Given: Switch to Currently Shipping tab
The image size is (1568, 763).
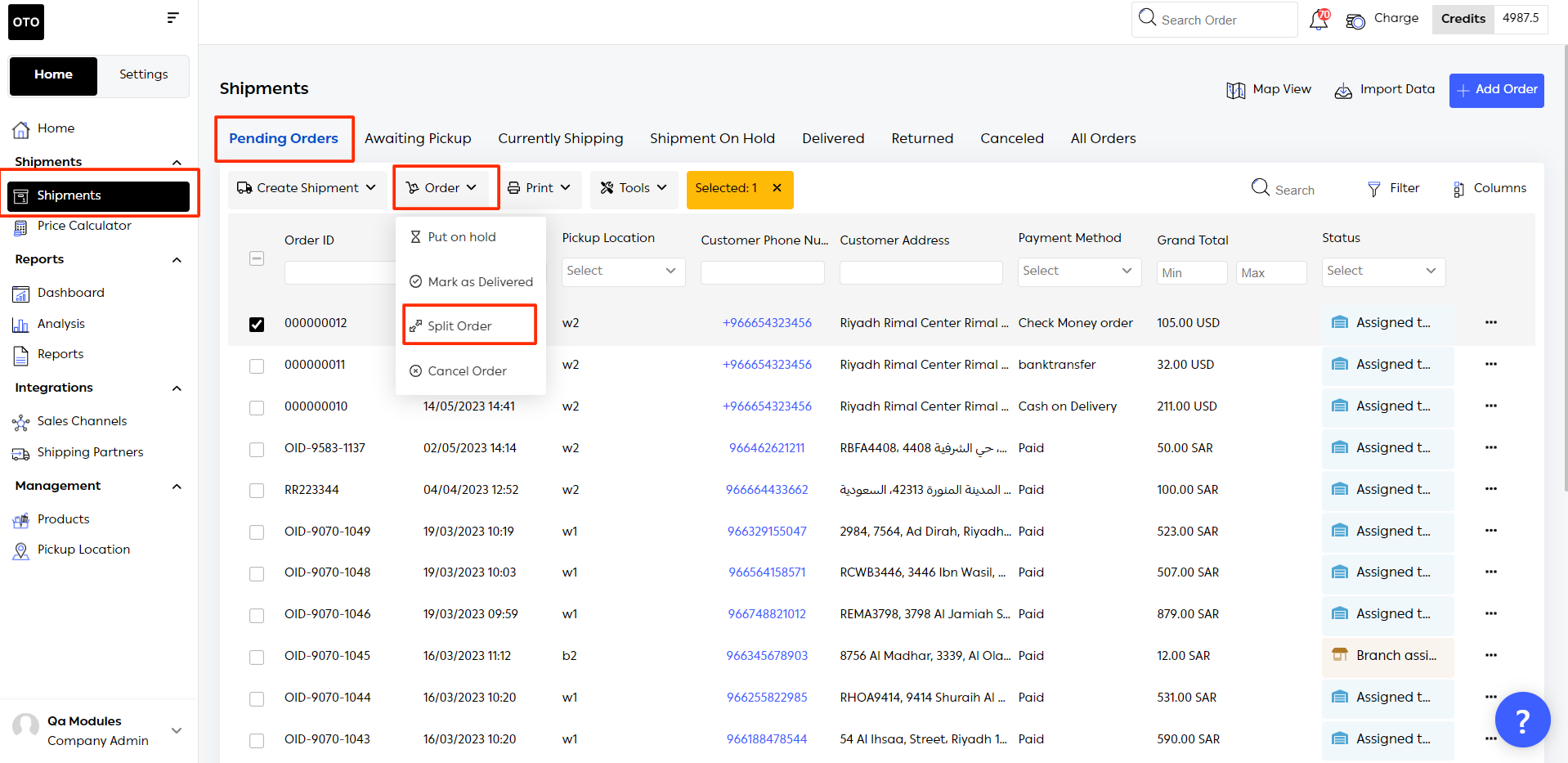Looking at the screenshot, I should tap(561, 138).
